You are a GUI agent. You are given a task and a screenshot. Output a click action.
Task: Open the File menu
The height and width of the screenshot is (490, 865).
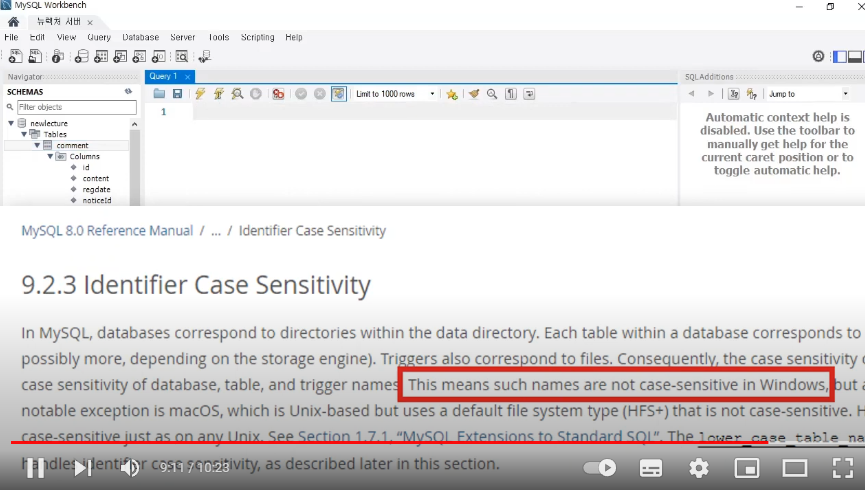[x=11, y=37]
